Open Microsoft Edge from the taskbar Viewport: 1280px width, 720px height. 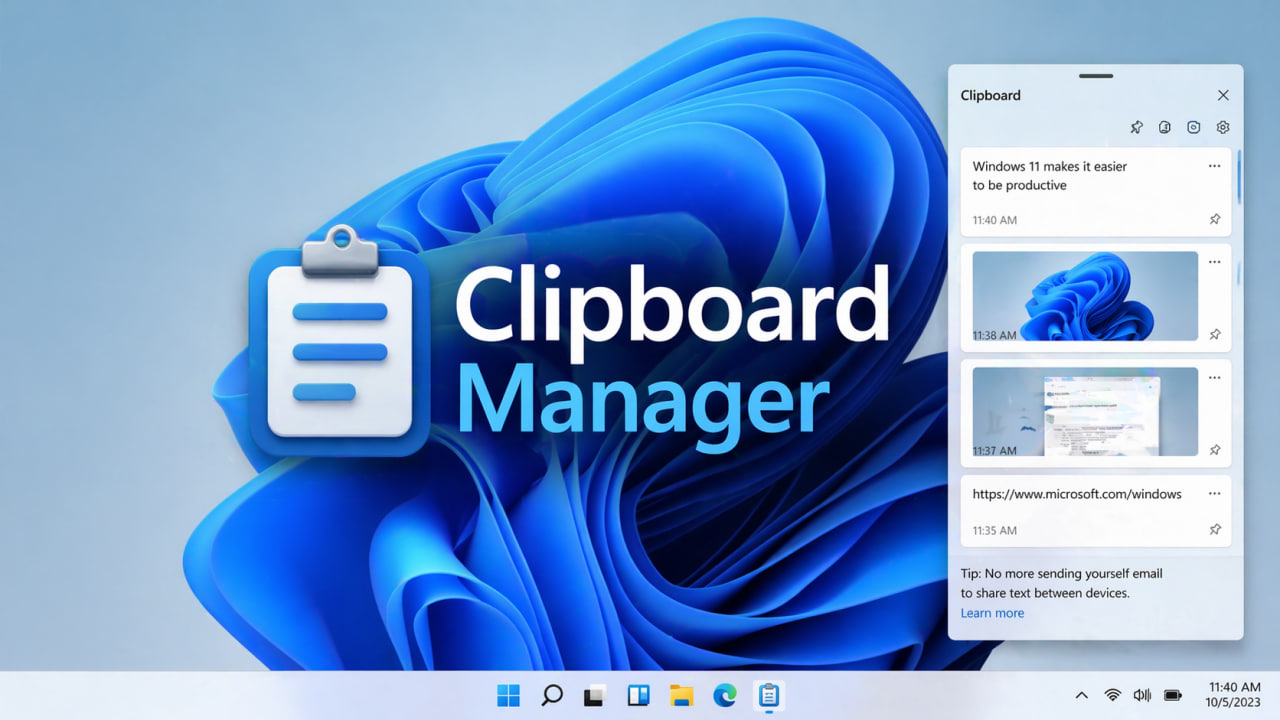coord(725,694)
